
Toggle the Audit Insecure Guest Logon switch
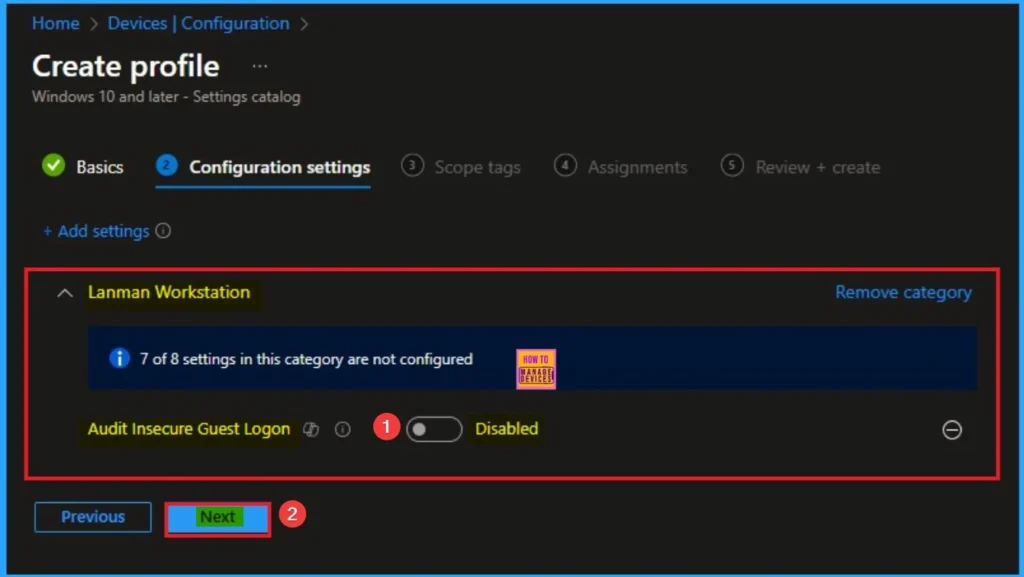click(434, 429)
